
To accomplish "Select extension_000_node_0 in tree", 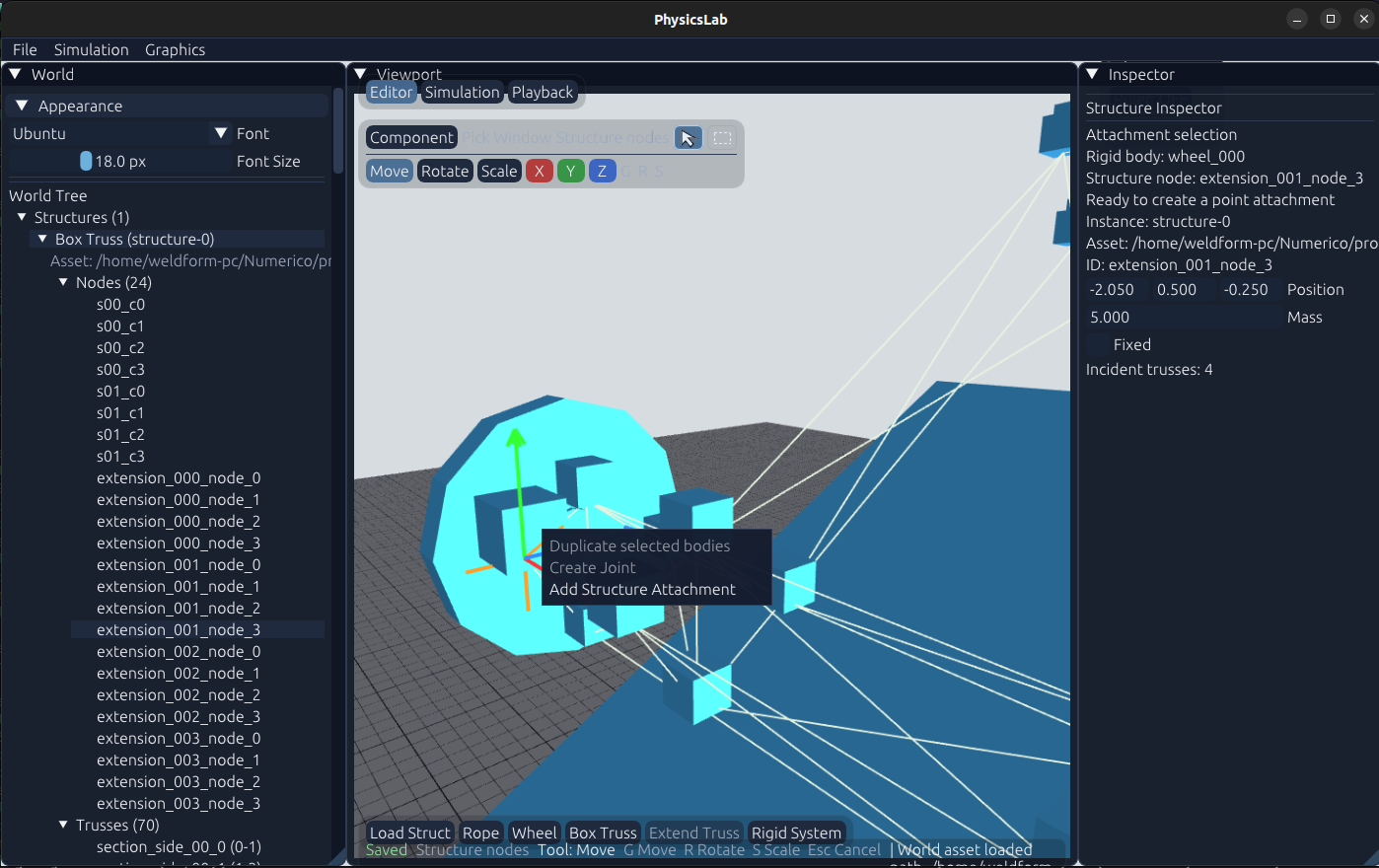I will click(x=179, y=477).
